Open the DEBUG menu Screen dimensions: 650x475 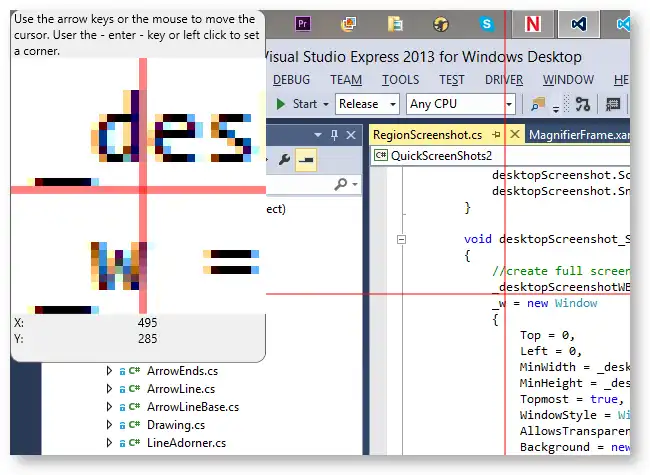point(291,80)
